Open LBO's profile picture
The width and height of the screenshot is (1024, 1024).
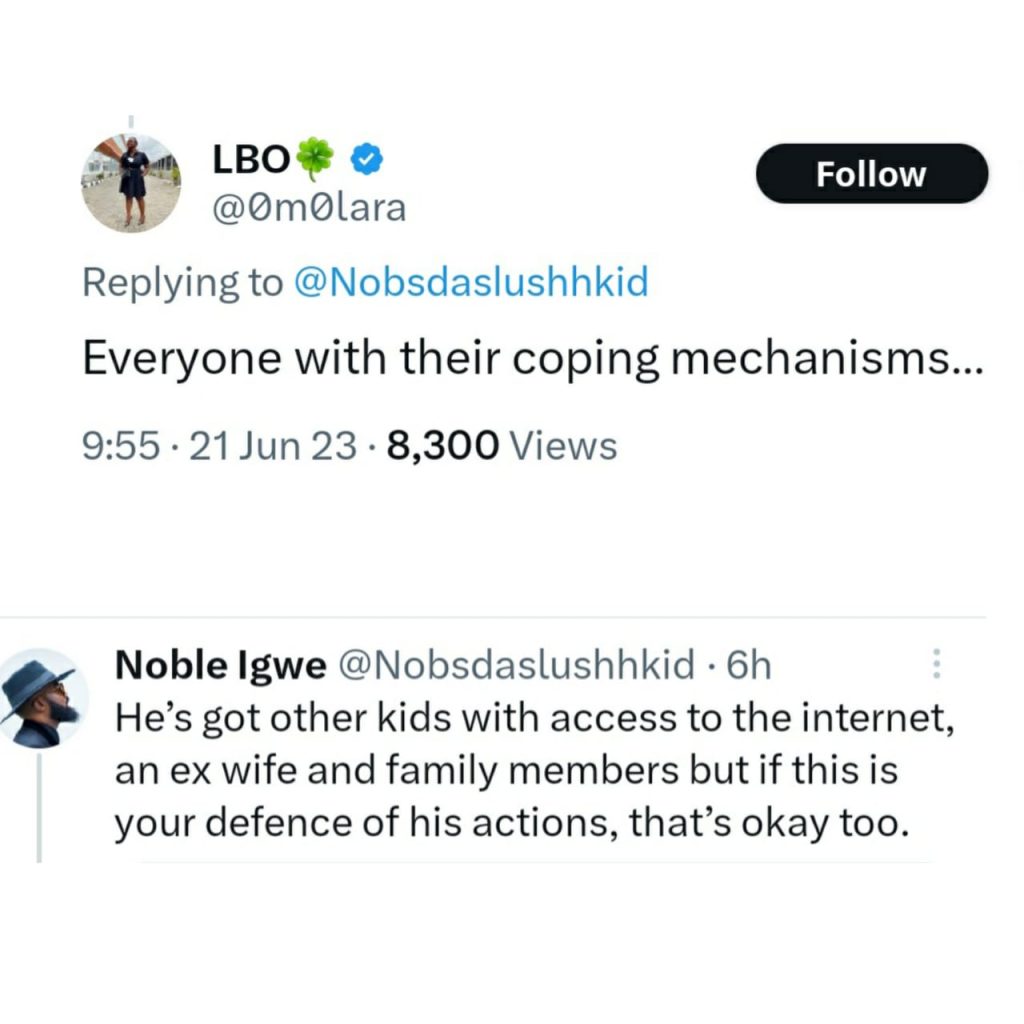click(x=131, y=181)
